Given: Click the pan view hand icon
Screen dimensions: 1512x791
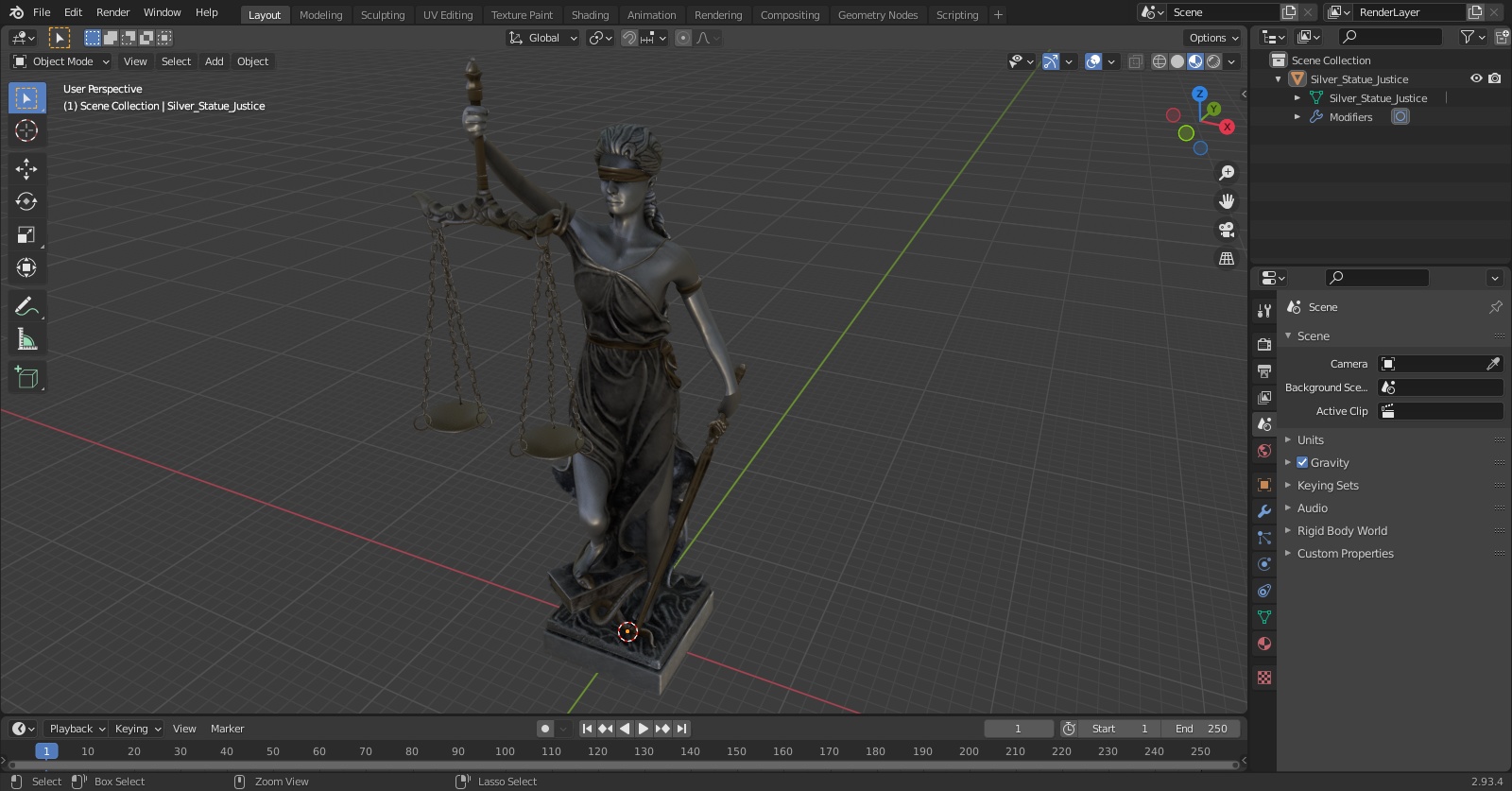Looking at the screenshot, I should pos(1227,201).
